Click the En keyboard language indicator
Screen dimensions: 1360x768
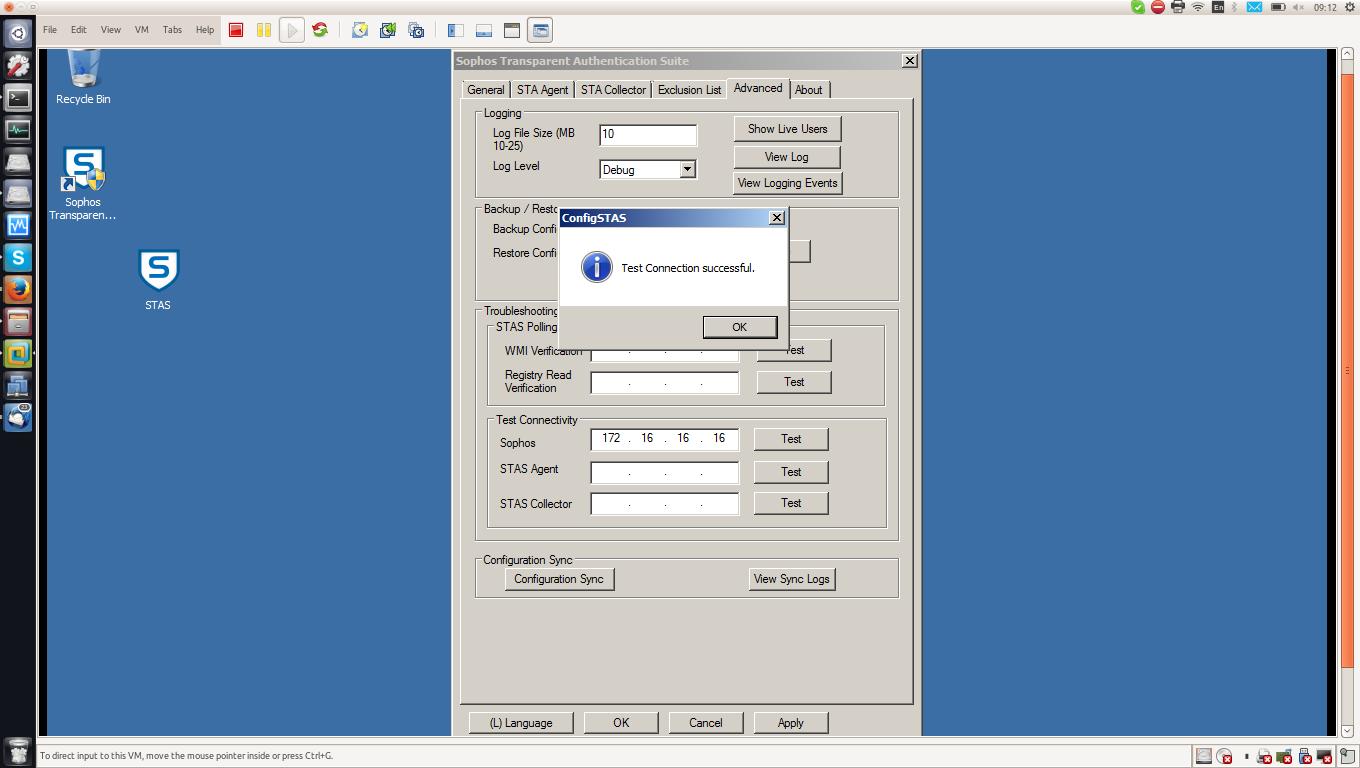point(1217,7)
